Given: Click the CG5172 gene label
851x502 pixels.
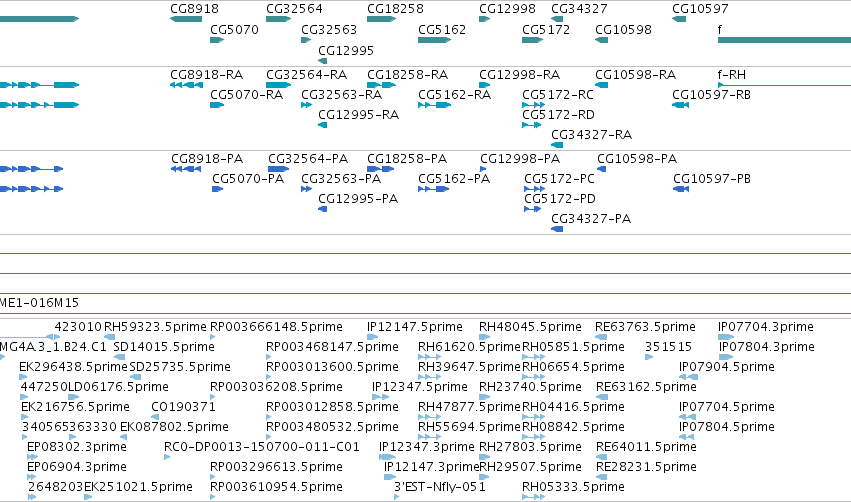Looking at the screenshot, I should click(546, 29).
